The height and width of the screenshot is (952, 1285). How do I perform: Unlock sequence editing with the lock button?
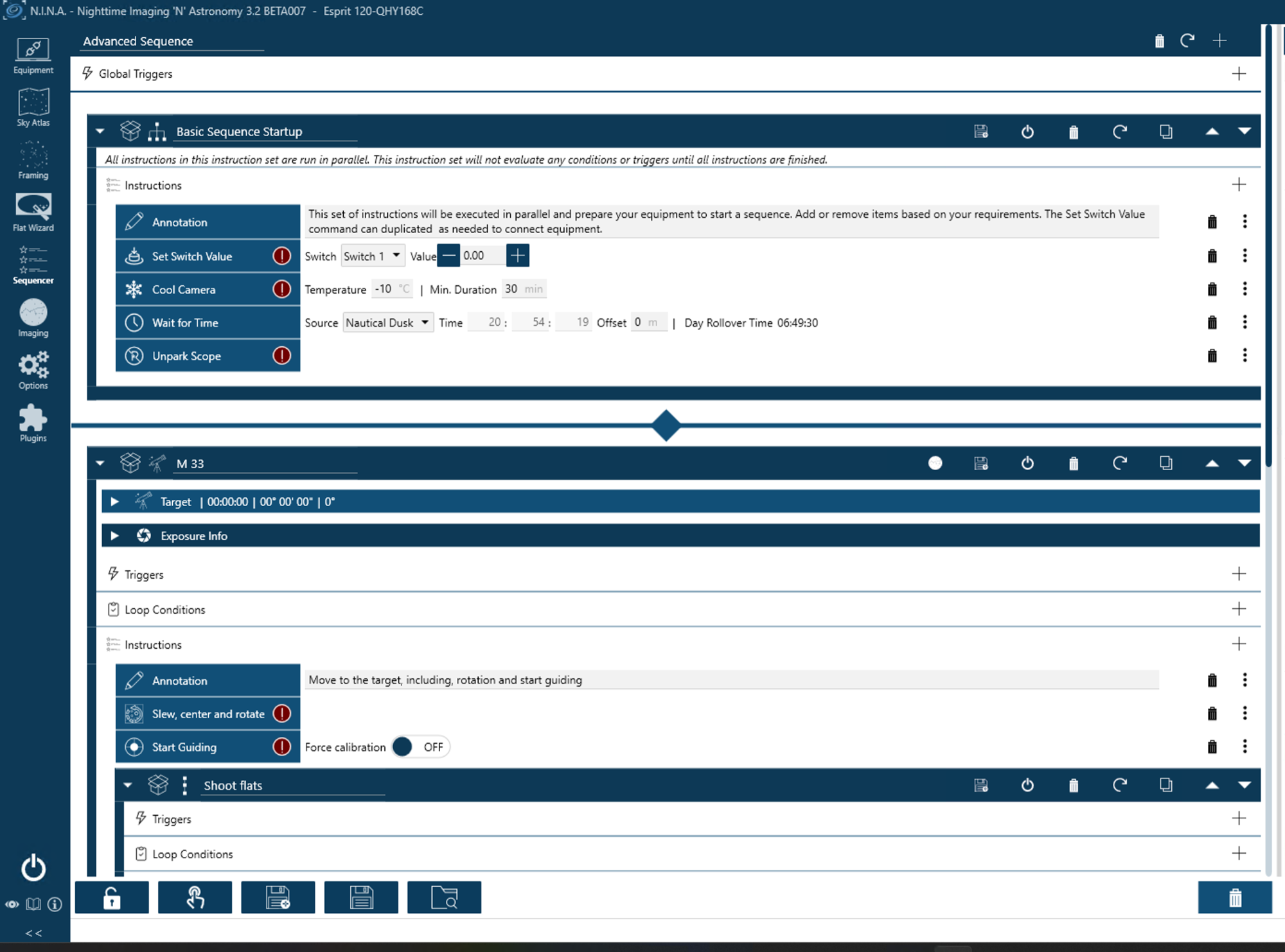pyautogui.click(x=111, y=897)
